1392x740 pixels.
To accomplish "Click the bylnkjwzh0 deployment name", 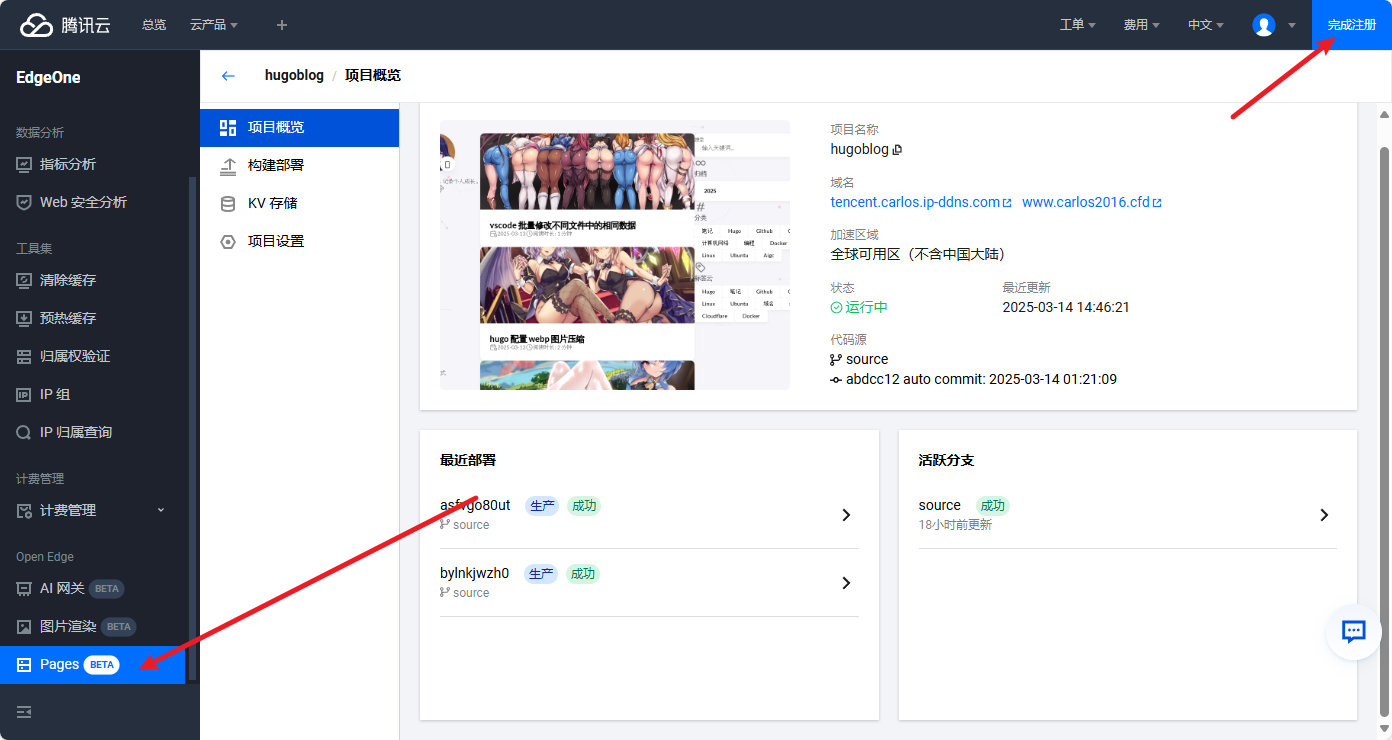I will click(x=474, y=573).
